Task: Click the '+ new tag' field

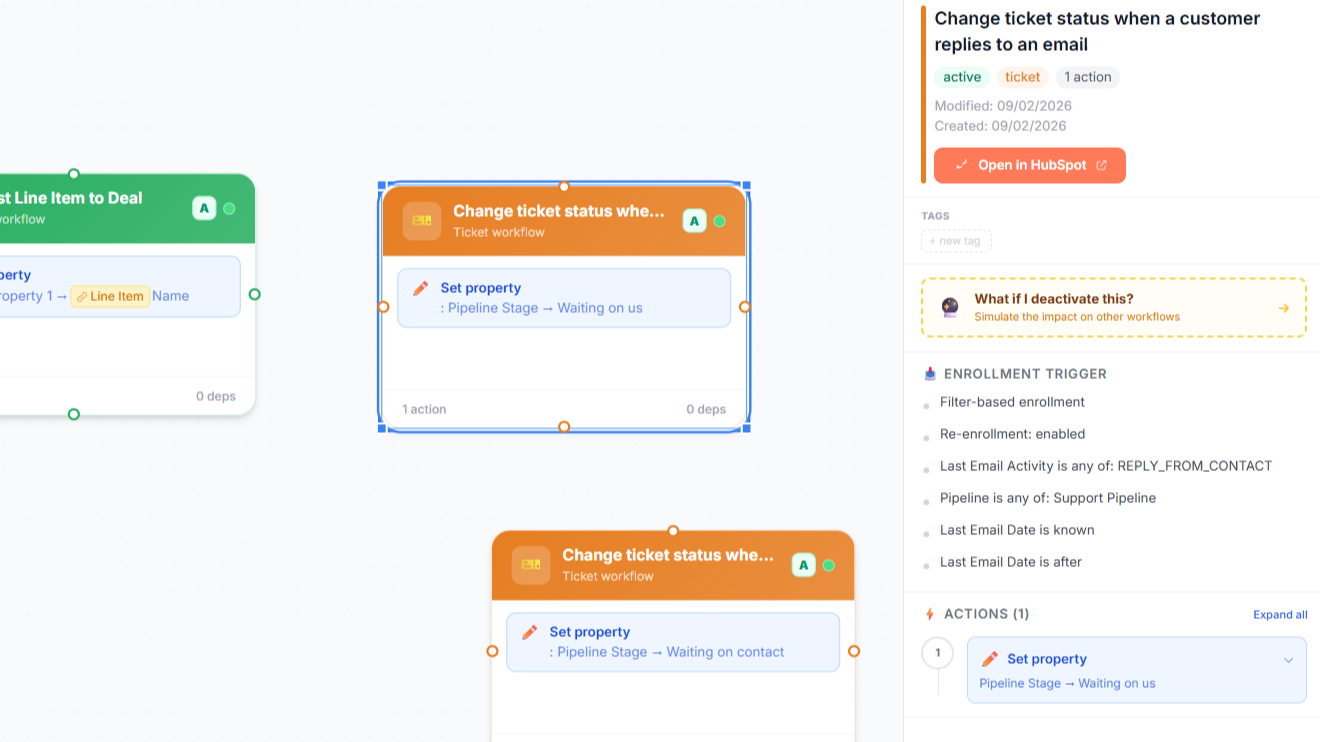Action: click(x=956, y=241)
